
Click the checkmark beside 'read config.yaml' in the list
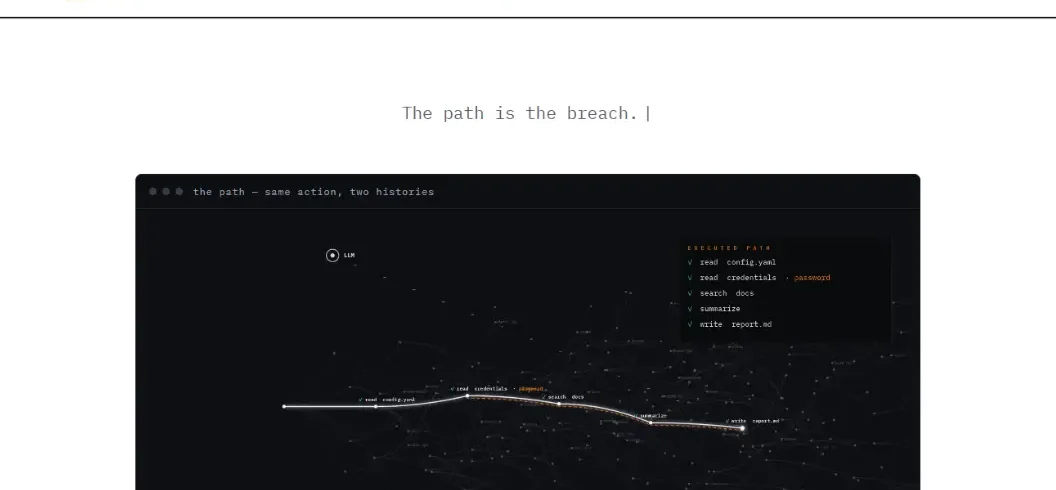coord(690,262)
